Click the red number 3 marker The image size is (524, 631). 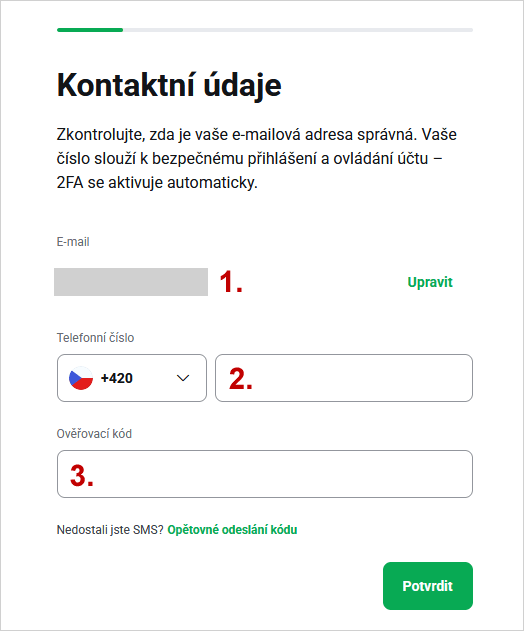(x=82, y=475)
